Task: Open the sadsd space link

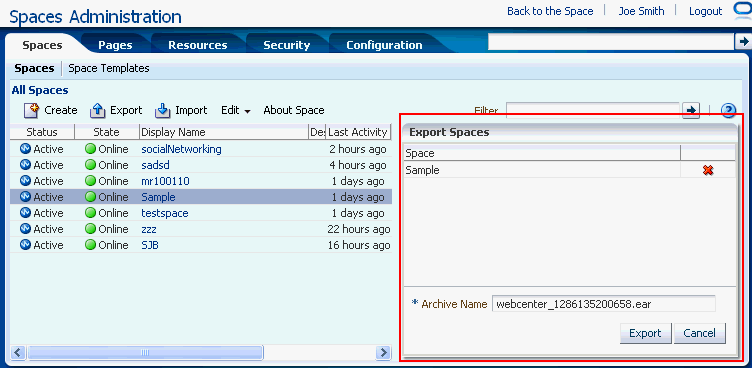Action: click(155, 165)
